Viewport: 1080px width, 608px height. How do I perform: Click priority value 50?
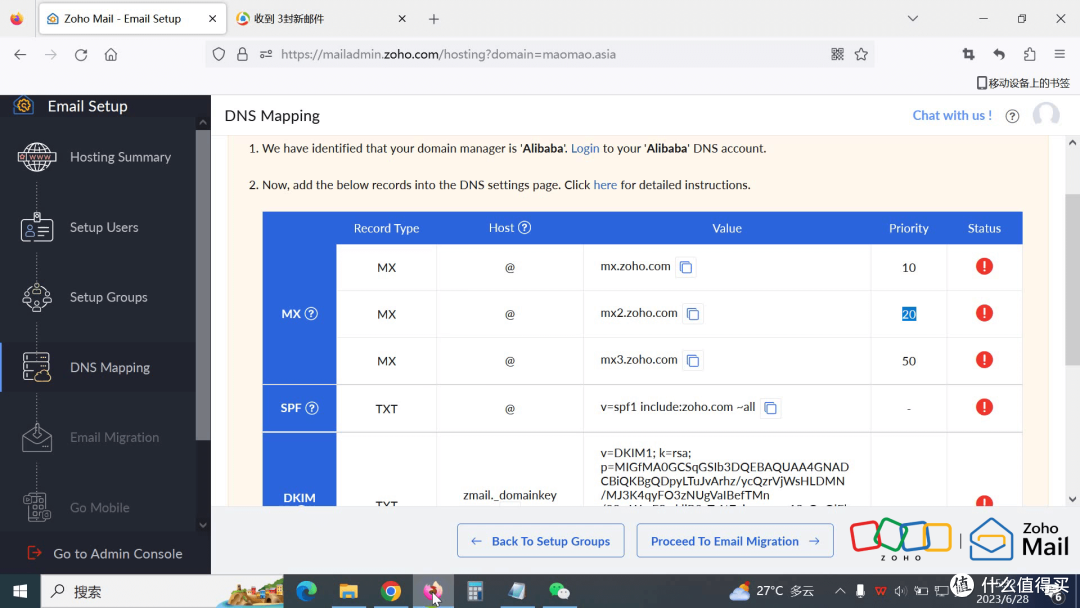[x=908, y=361]
